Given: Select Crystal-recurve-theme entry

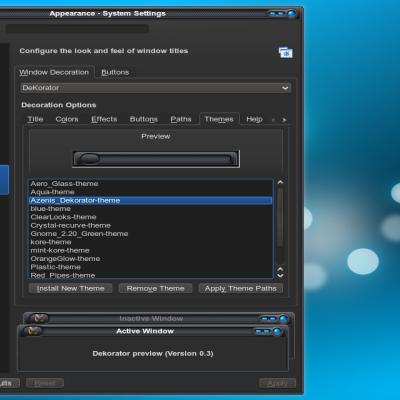Looking at the screenshot, I should click(151, 225).
